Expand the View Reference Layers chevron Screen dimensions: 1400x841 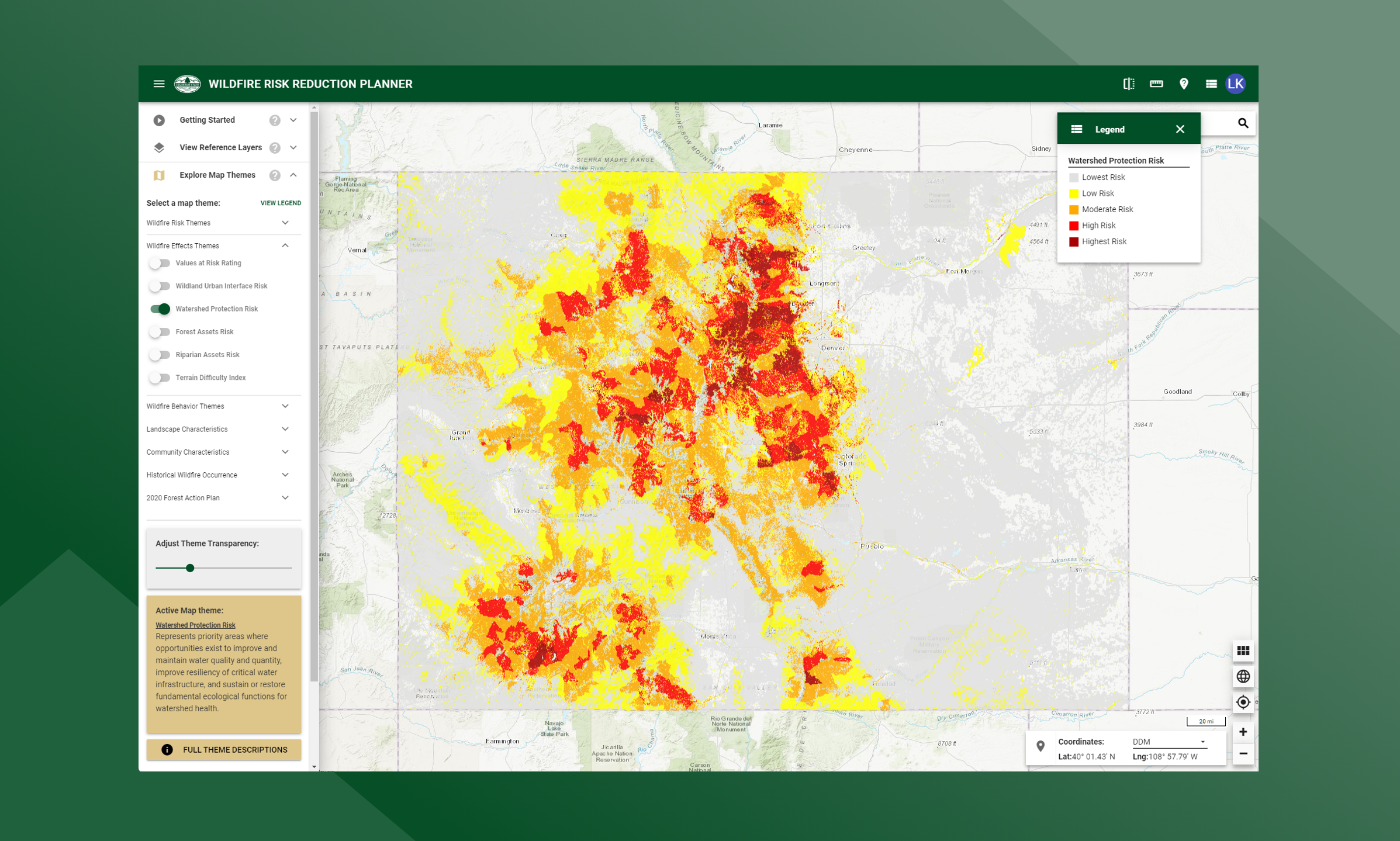(x=293, y=148)
